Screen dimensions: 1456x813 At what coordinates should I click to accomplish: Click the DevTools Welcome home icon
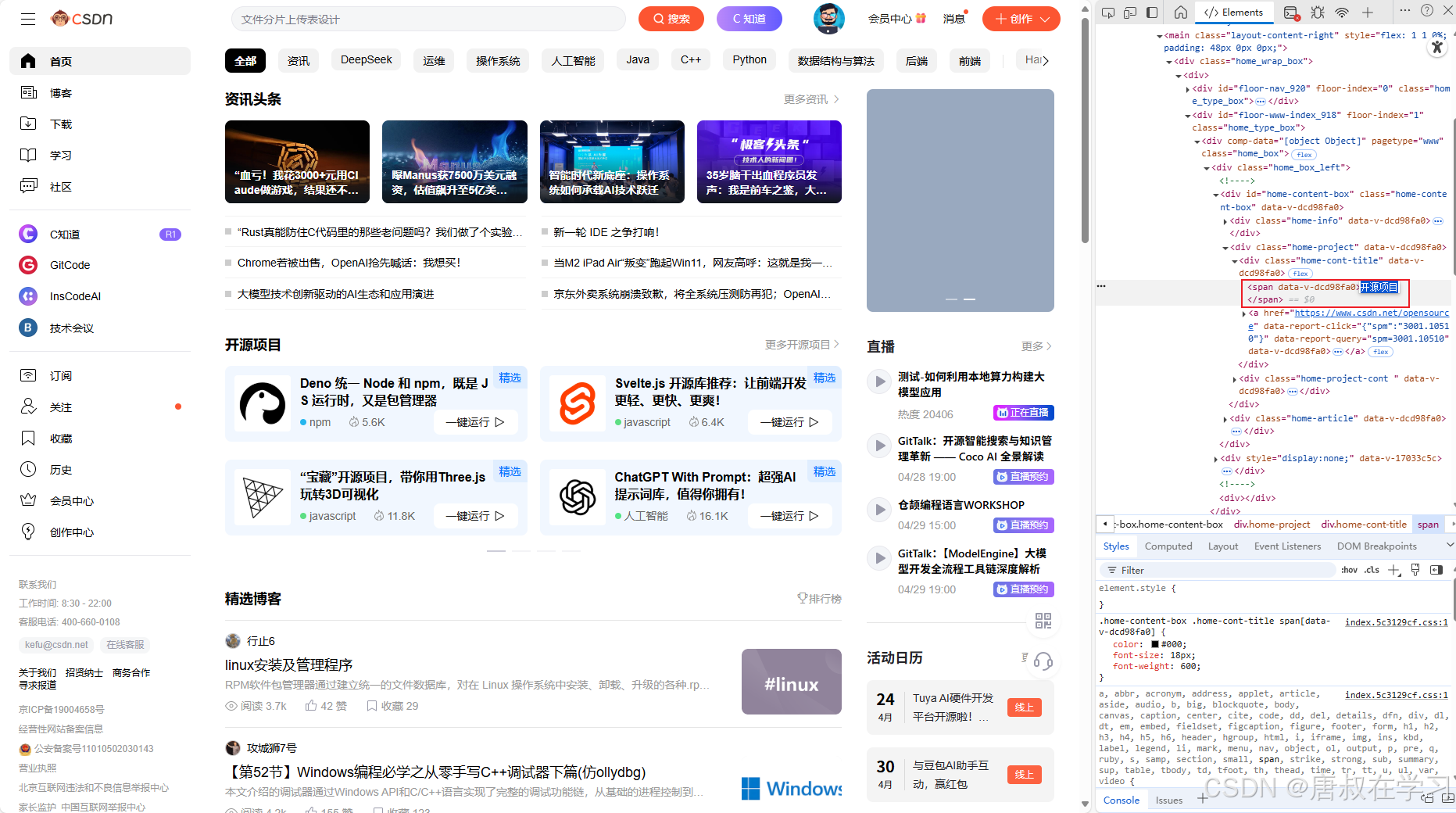(1181, 12)
